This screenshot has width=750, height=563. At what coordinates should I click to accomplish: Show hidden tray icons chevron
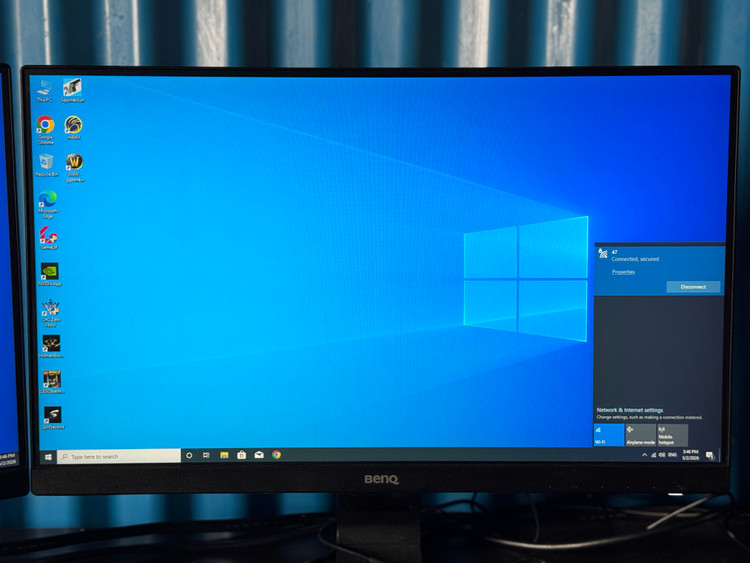pos(644,455)
